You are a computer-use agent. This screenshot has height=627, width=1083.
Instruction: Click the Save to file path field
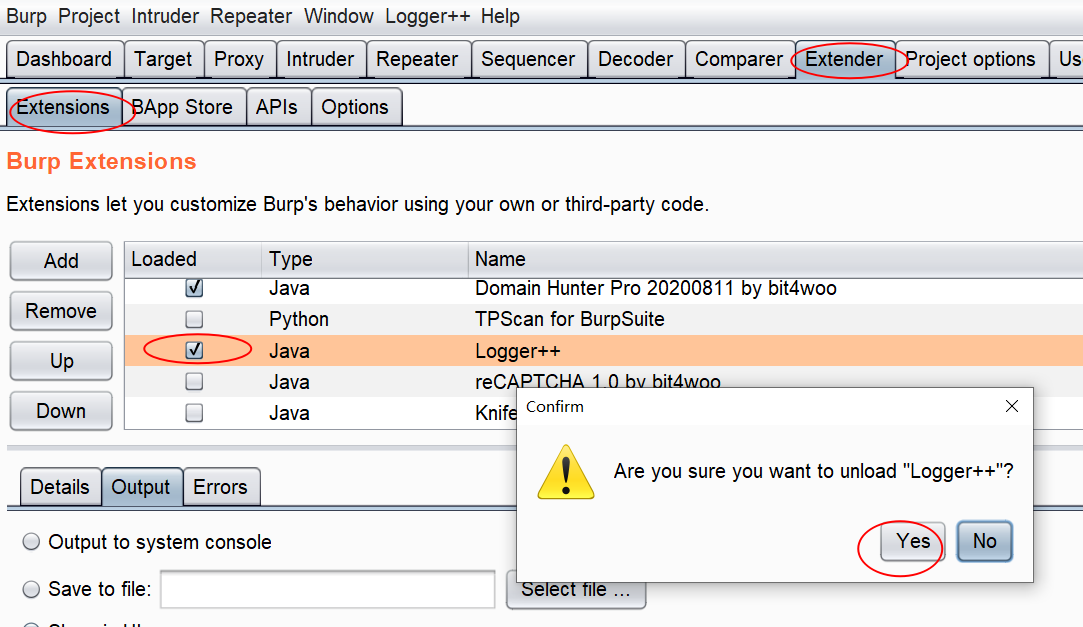[x=327, y=589]
